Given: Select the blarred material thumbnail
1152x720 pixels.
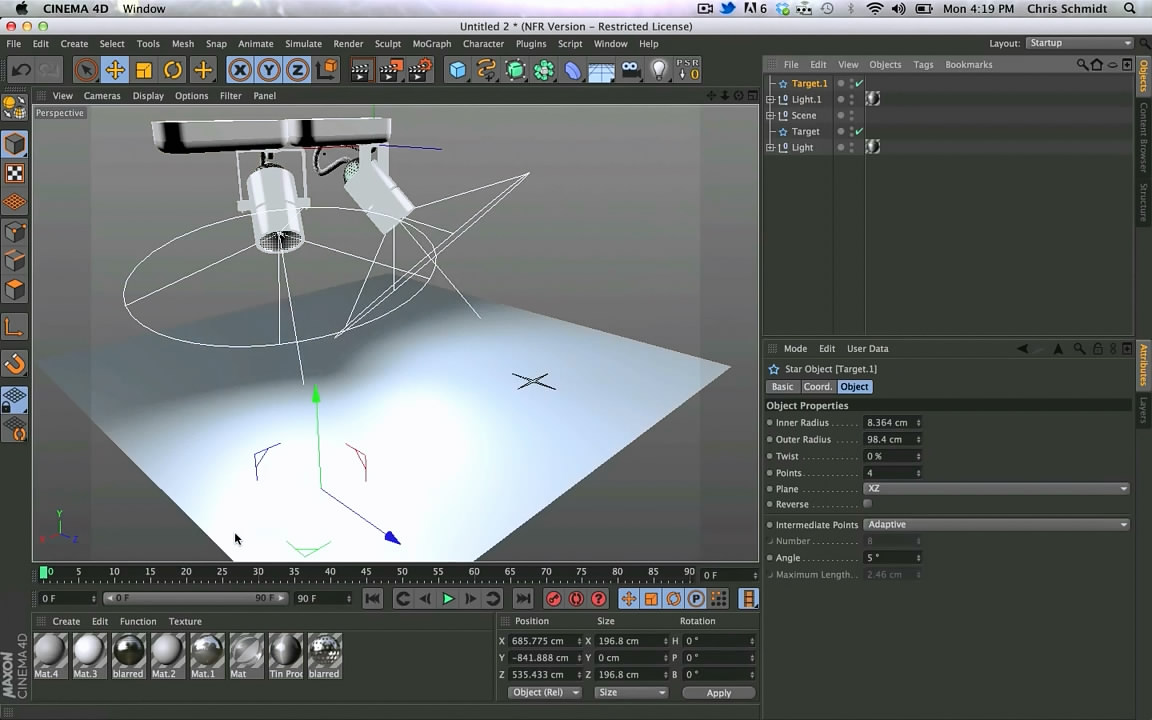Looking at the screenshot, I should [x=127, y=651].
